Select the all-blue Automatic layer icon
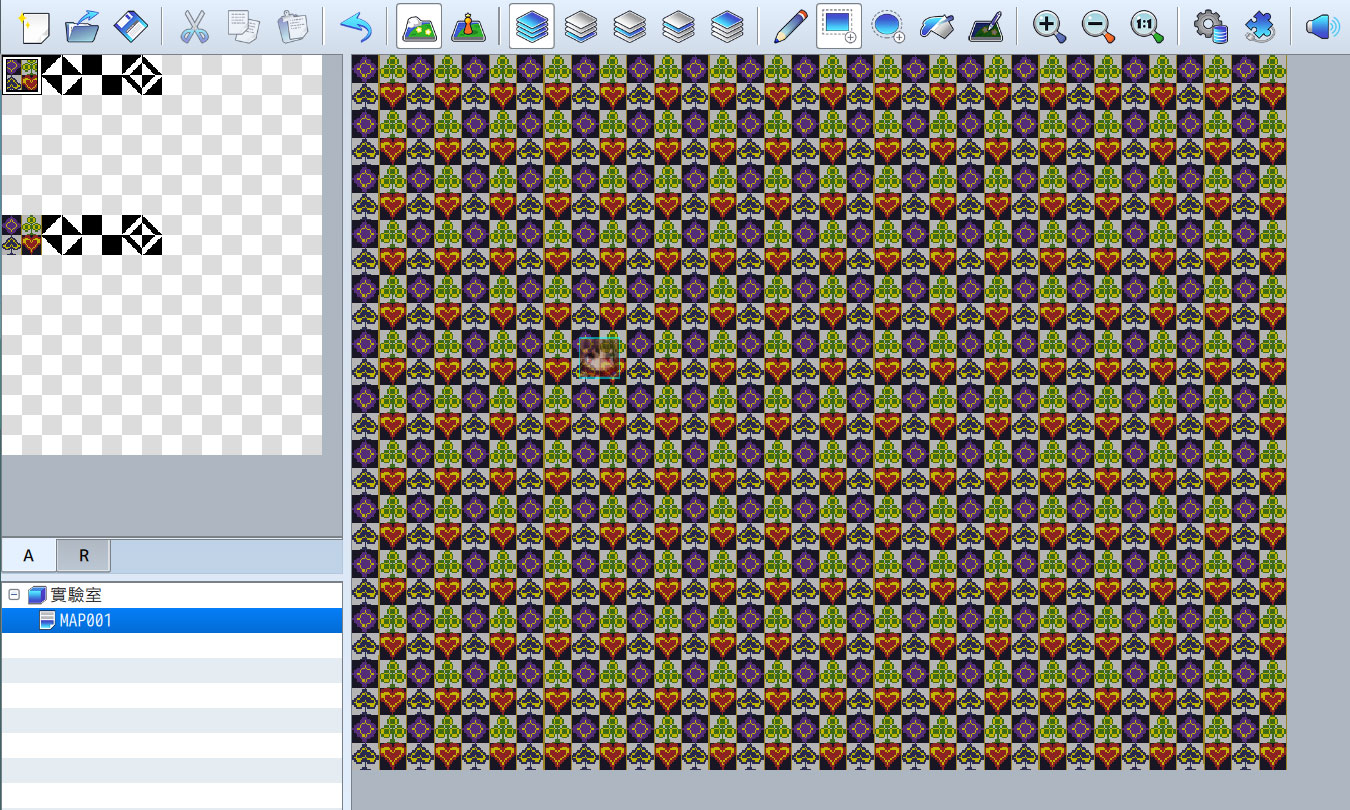The height and width of the screenshot is (810, 1350). [x=532, y=27]
